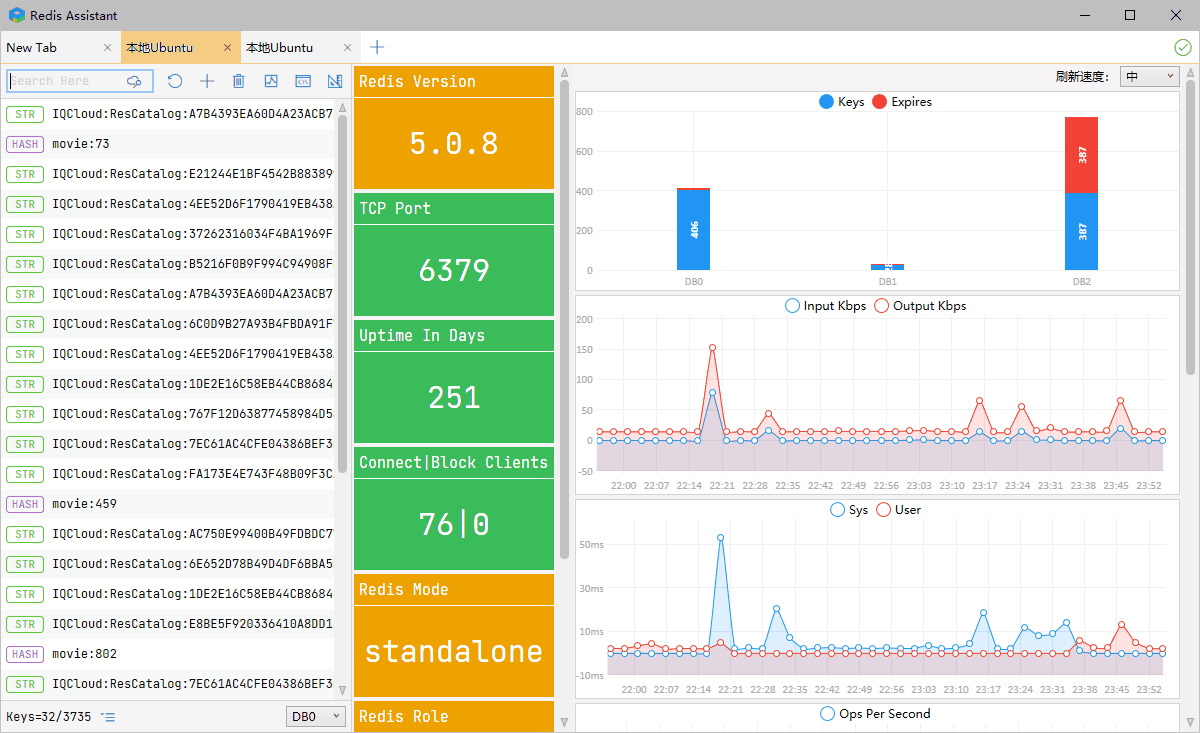Click the Uptime In Days 251 value
This screenshot has height=733, width=1200.
click(x=454, y=397)
